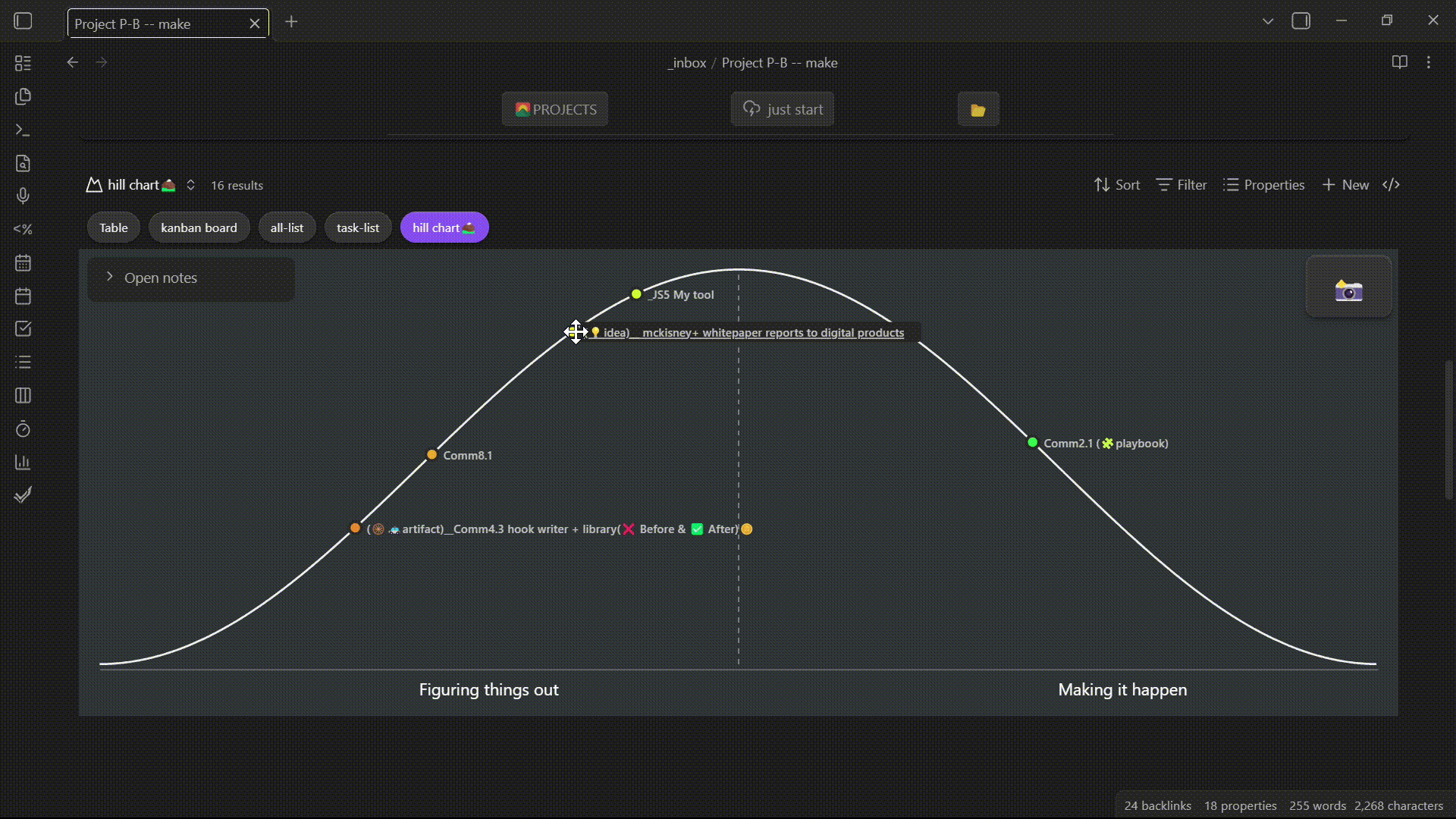
Task: Open the bar chart sidebar icon
Action: (23, 462)
